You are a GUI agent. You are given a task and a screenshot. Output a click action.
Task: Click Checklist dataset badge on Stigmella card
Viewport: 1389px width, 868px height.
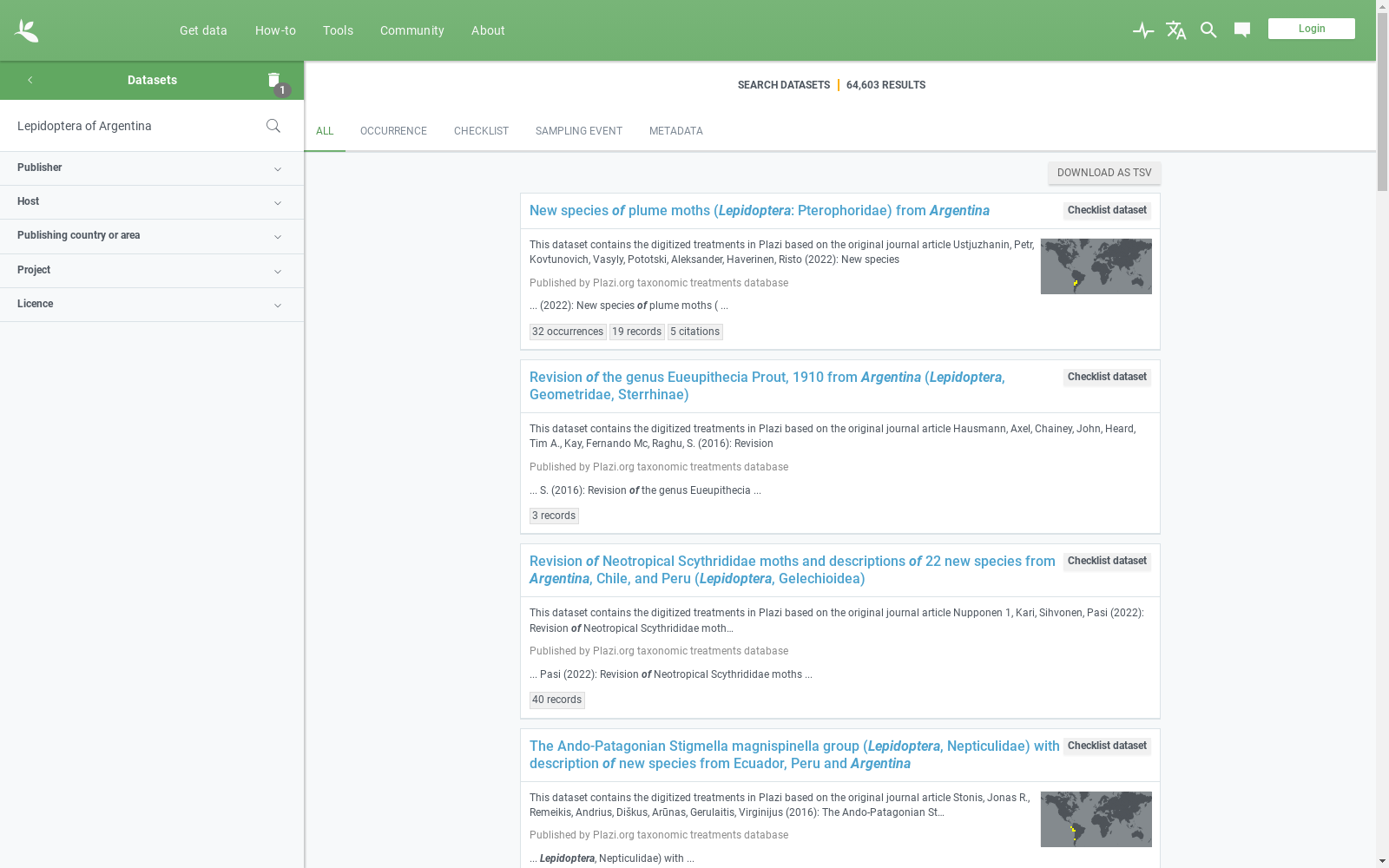[1107, 746]
